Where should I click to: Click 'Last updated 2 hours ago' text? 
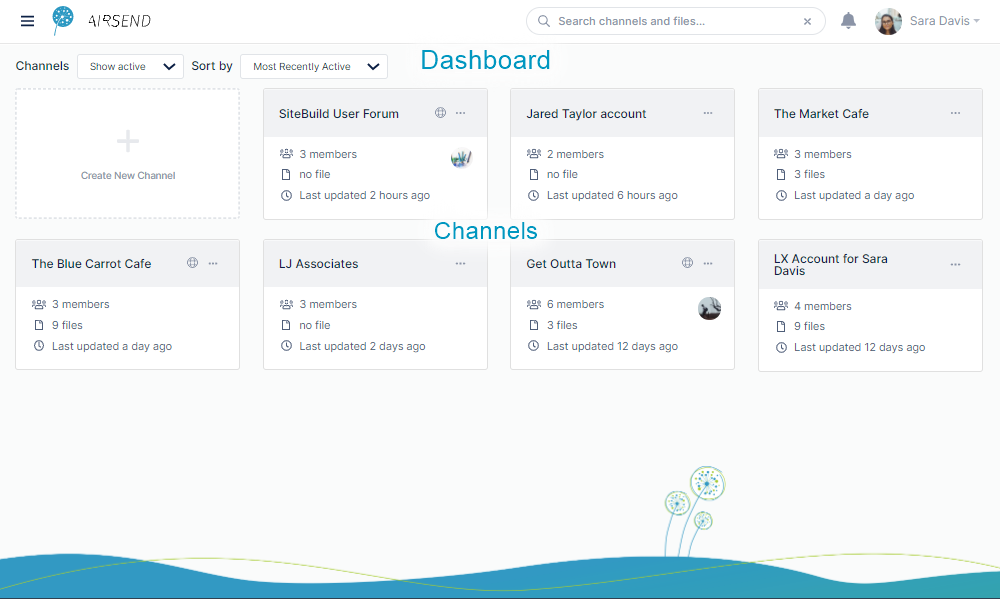365,195
